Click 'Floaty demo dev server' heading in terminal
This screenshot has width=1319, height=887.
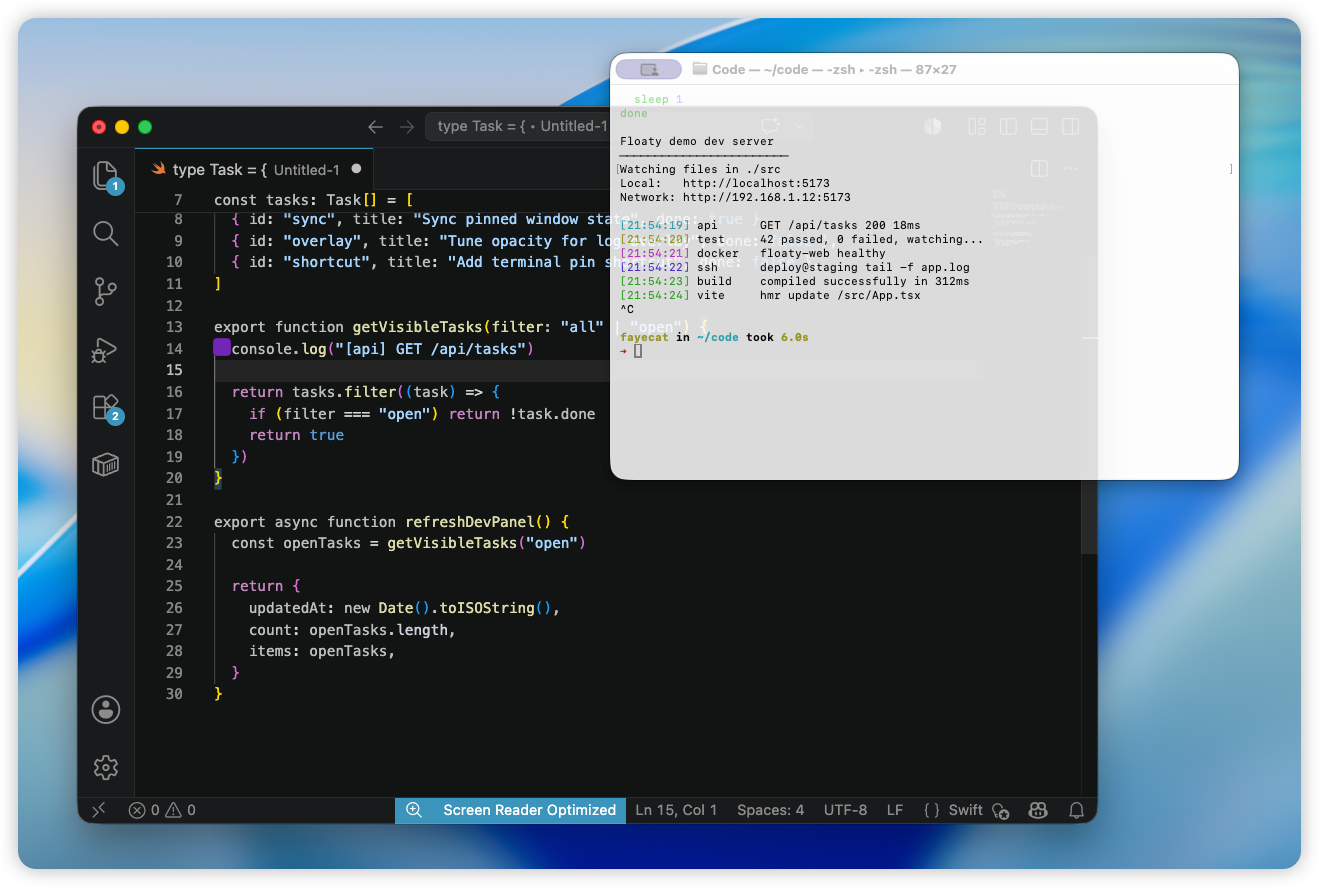(x=696, y=141)
